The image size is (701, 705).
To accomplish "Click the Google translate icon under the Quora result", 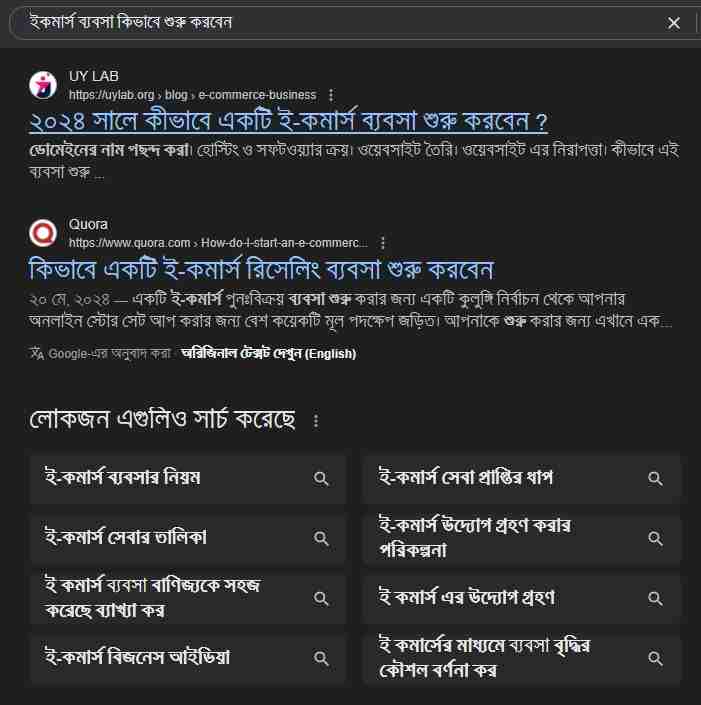I will tap(37, 354).
